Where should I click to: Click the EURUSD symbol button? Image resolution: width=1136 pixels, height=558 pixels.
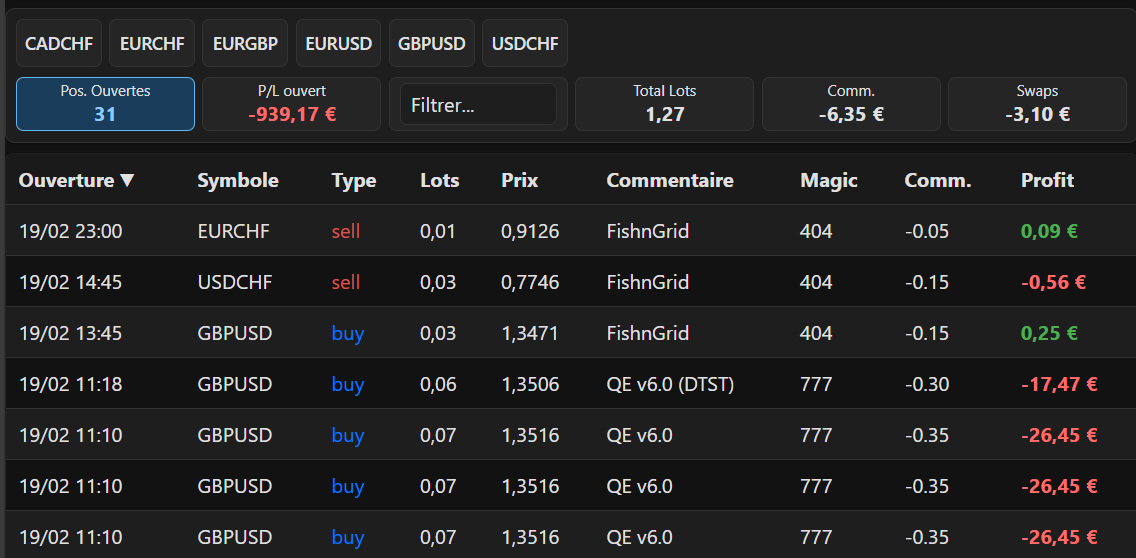338,44
